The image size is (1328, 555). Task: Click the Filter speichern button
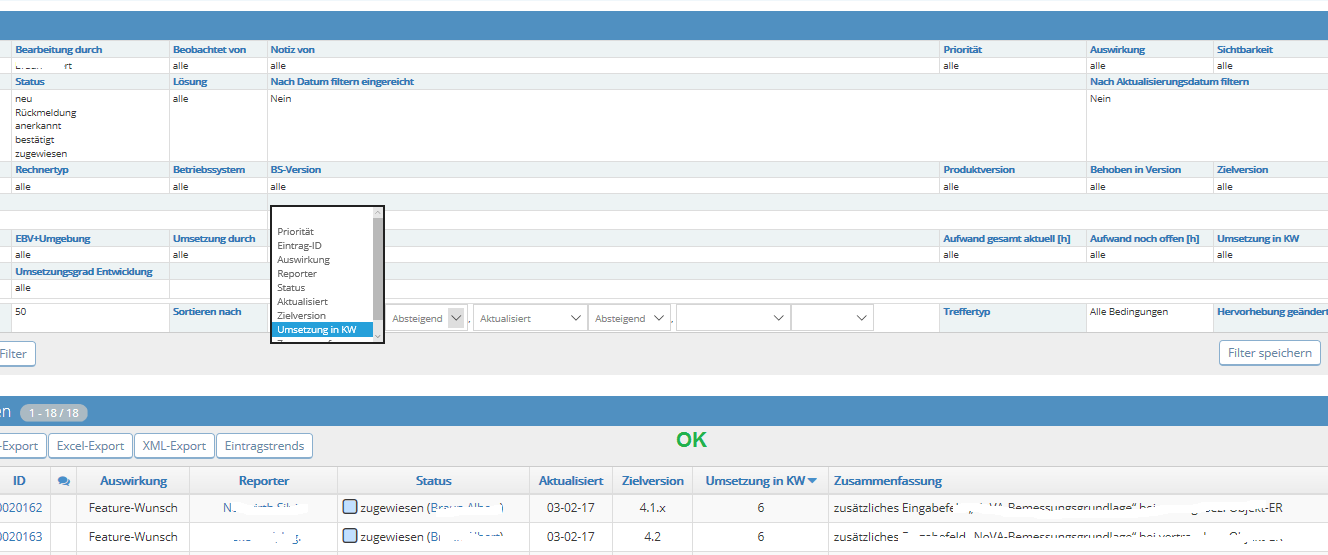click(x=1269, y=353)
